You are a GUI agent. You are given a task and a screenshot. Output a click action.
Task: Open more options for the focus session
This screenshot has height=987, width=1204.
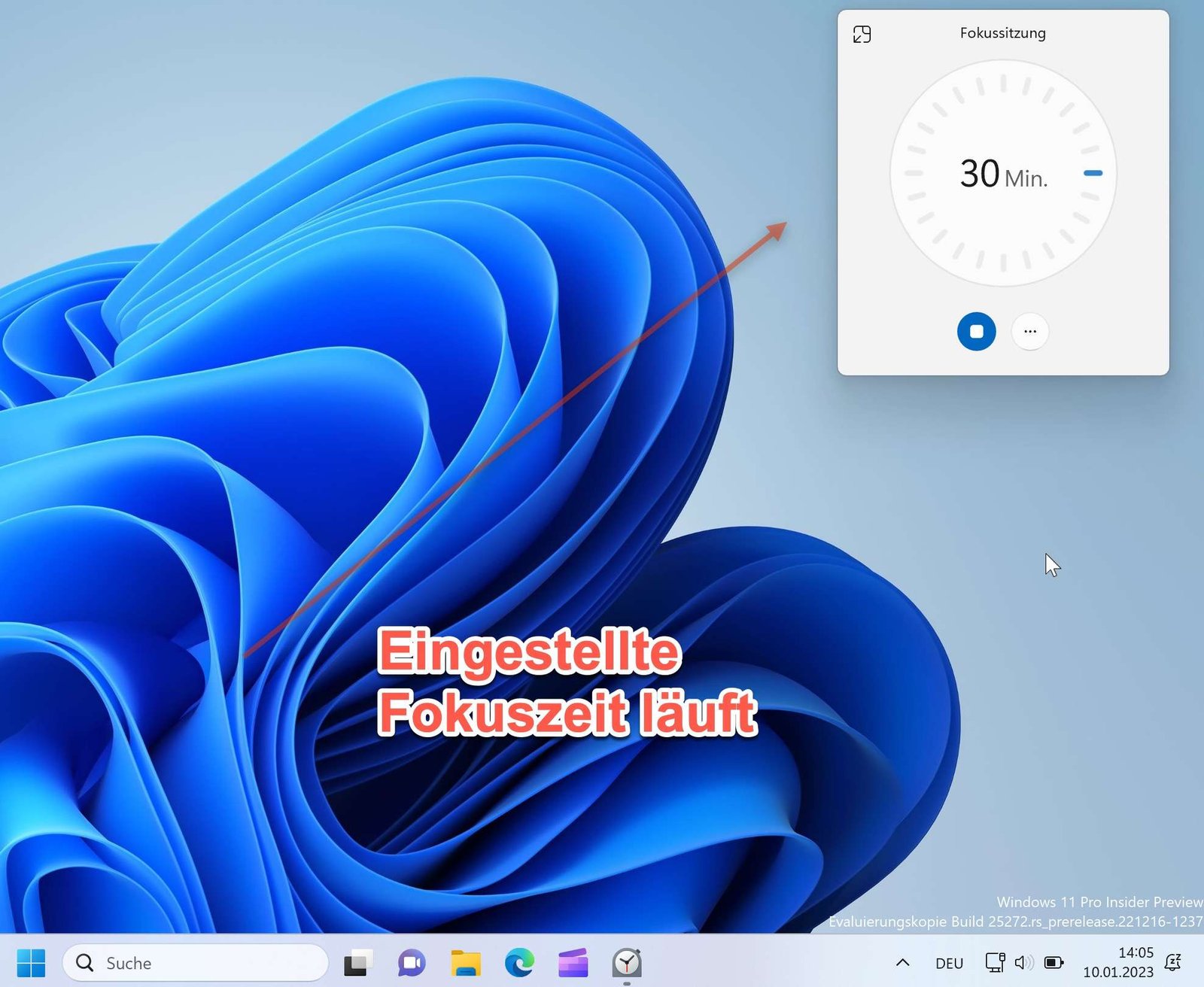[1029, 331]
